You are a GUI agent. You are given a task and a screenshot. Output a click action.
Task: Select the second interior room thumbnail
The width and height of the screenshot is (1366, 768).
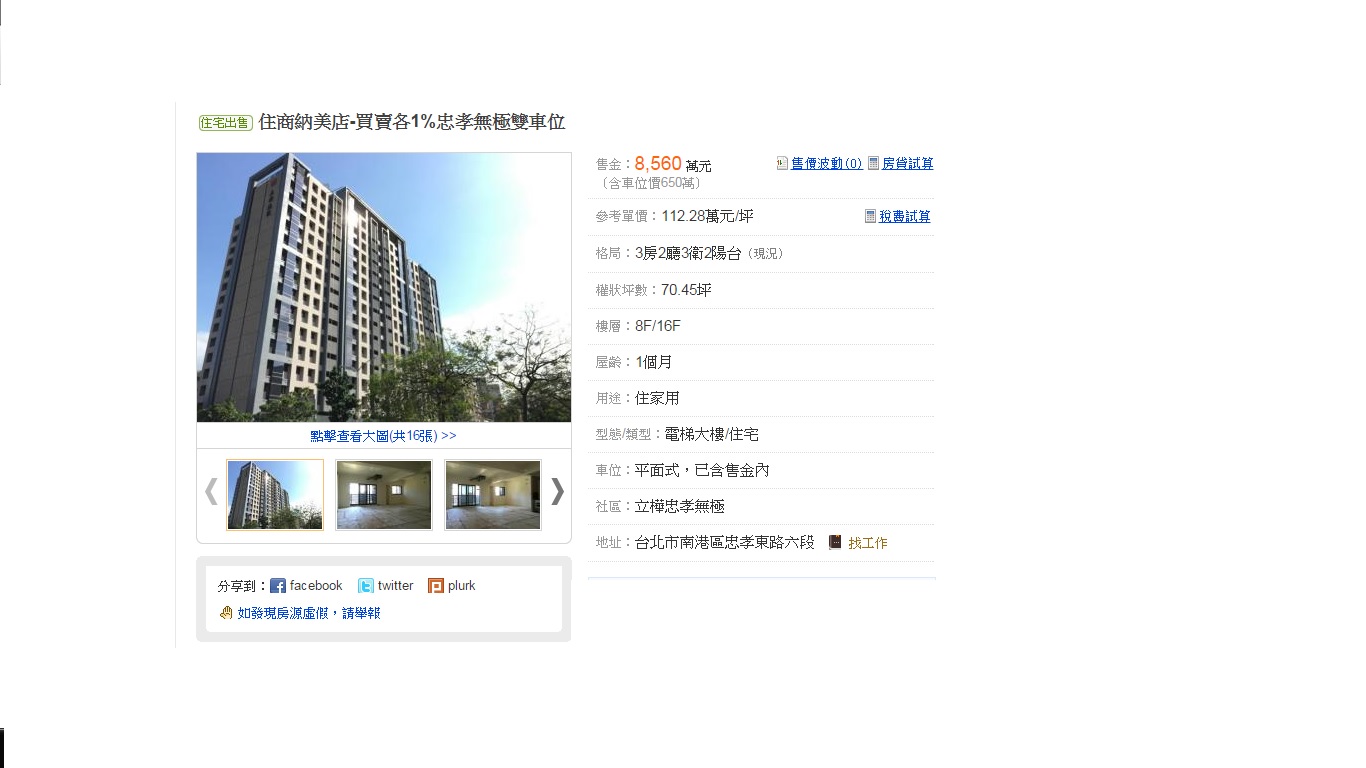[384, 494]
